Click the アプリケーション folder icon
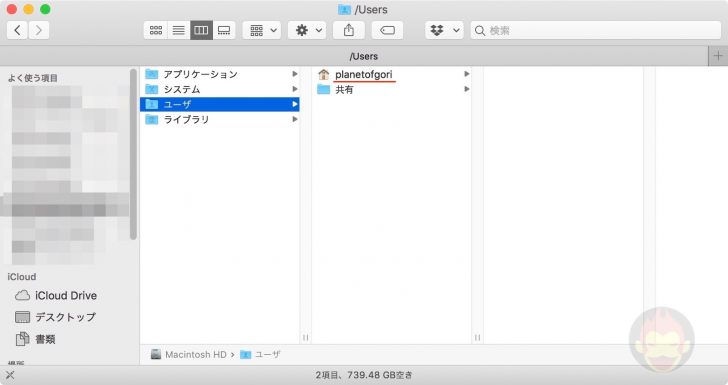The image size is (728, 385). [x=152, y=74]
